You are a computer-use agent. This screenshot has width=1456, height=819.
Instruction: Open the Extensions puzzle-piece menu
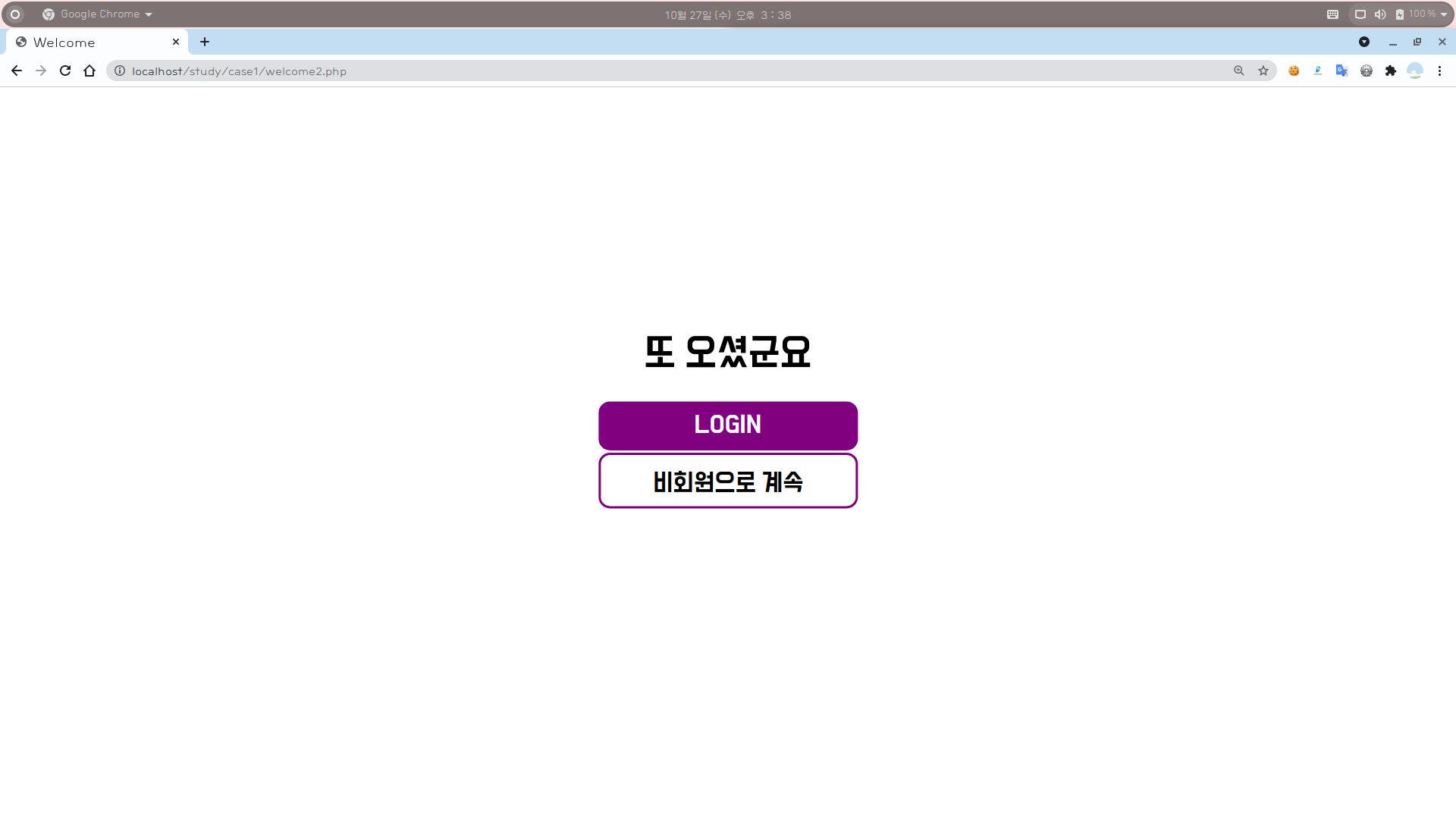click(1390, 71)
